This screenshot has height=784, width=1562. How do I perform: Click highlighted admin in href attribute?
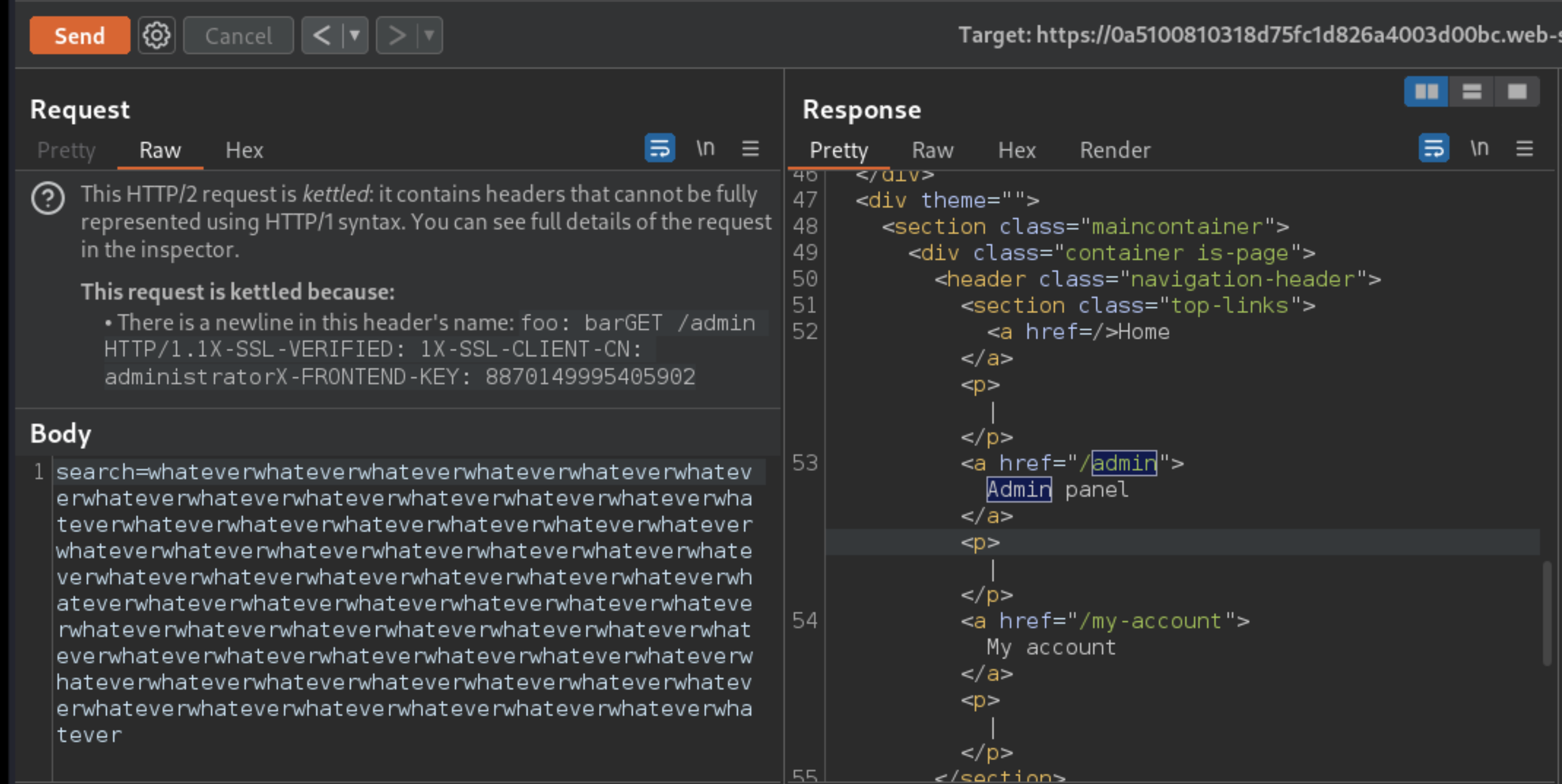click(x=1124, y=463)
